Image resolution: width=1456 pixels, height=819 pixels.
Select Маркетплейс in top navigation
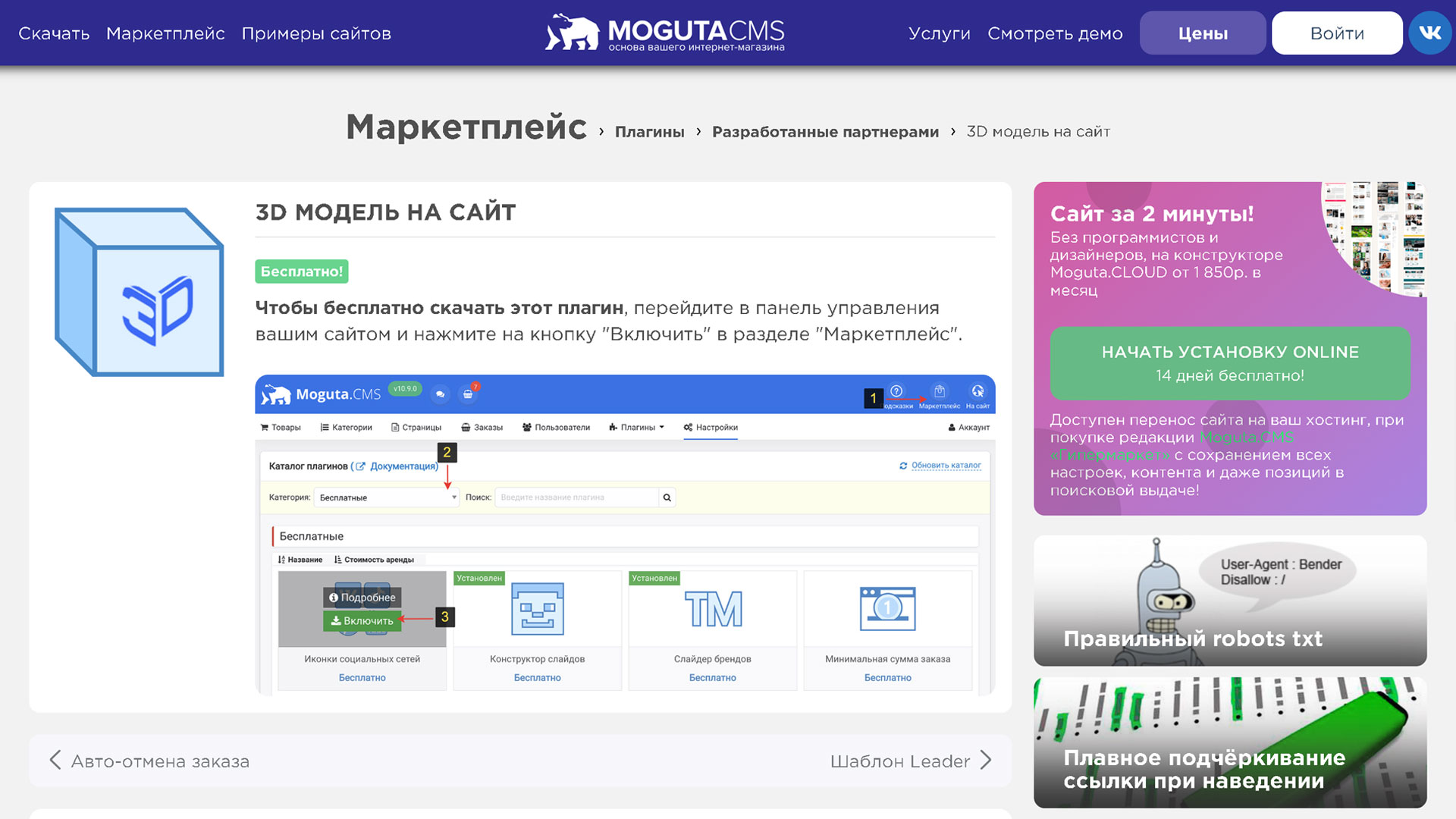pyautogui.click(x=166, y=33)
